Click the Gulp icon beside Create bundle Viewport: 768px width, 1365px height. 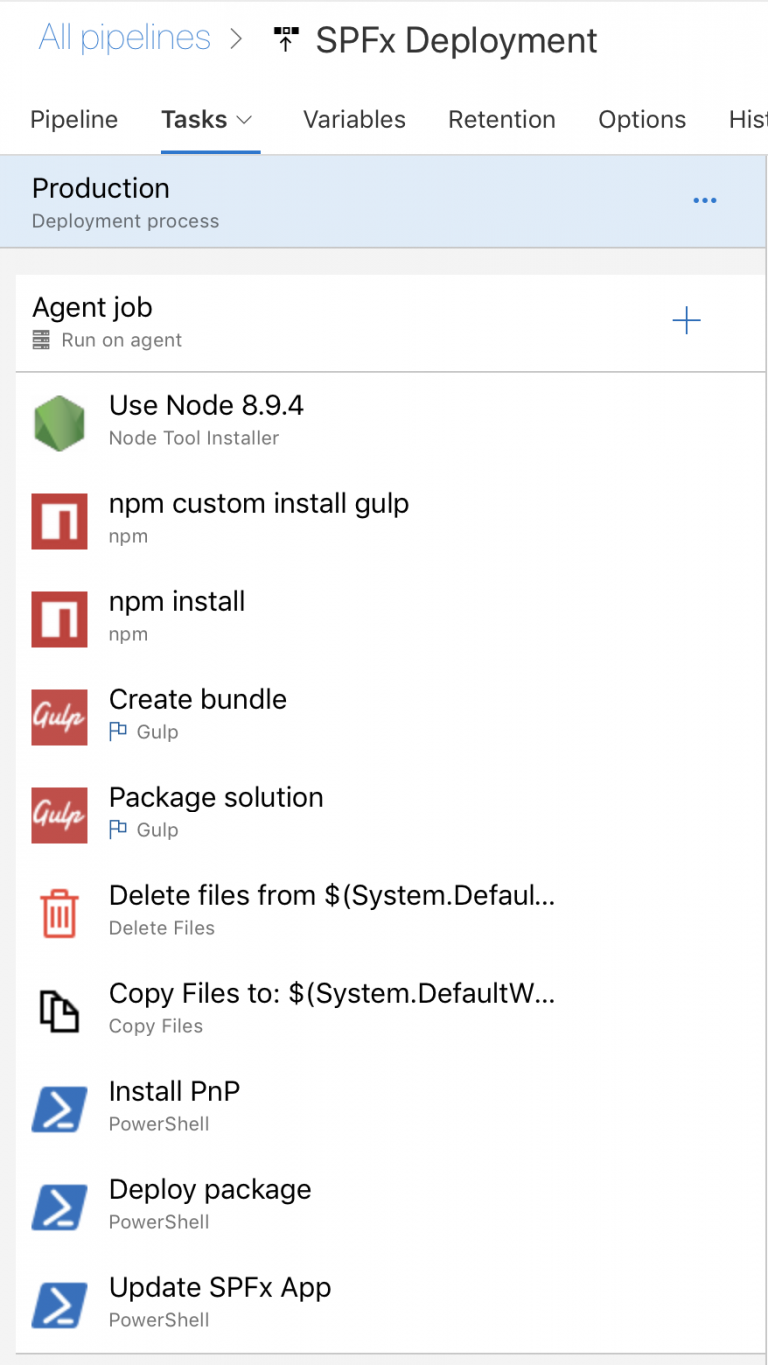(x=59, y=716)
